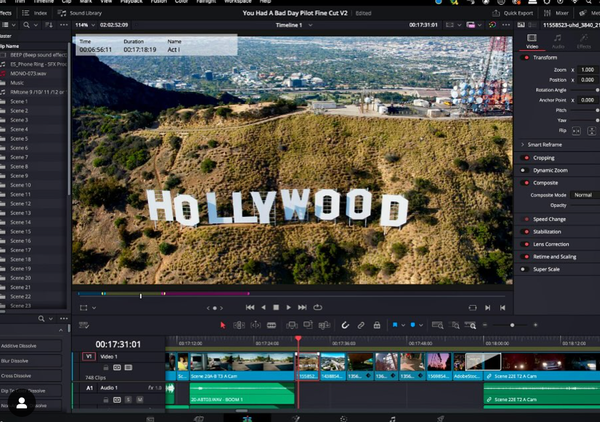Enable Dynamic Trim Mode tool
The image size is (600, 422).
tap(255, 325)
